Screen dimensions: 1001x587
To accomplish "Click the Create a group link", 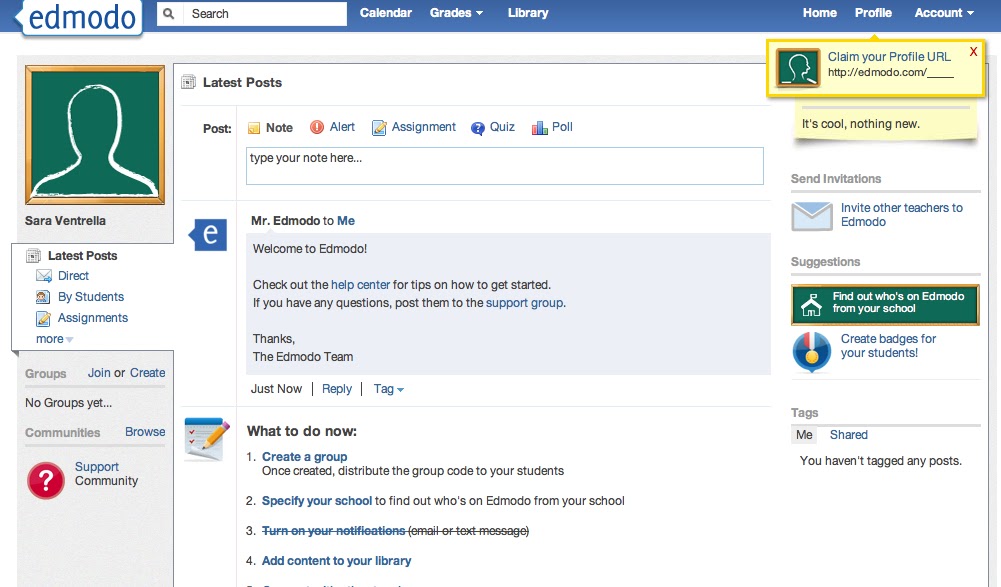I will coord(304,456).
